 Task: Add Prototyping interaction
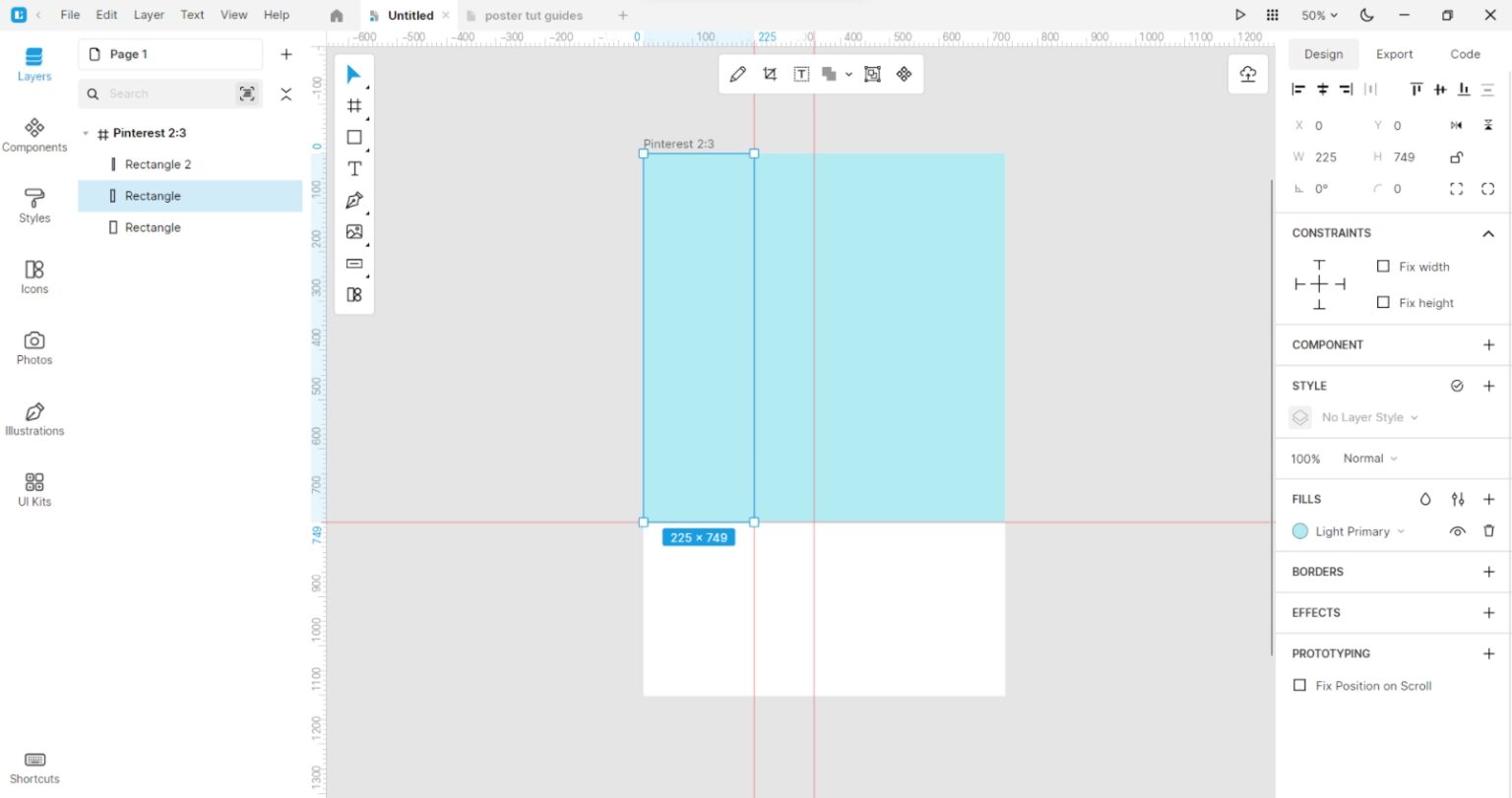1488,653
